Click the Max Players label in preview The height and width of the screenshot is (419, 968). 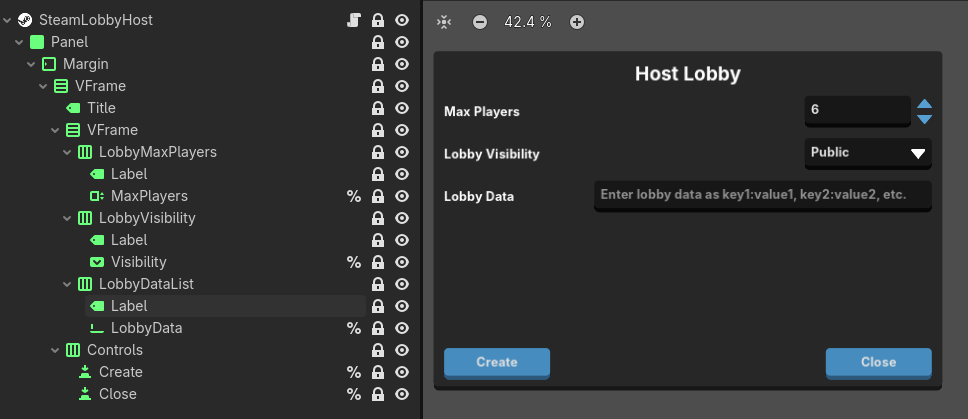pos(482,112)
